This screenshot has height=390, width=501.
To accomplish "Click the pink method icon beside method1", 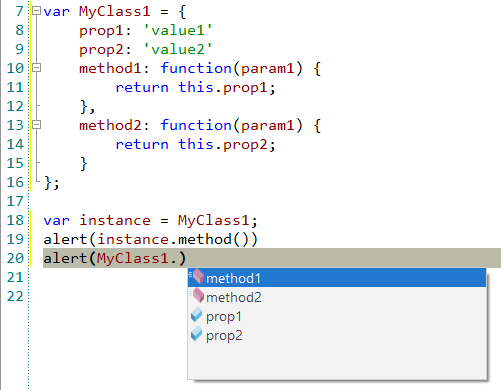I will point(197,277).
